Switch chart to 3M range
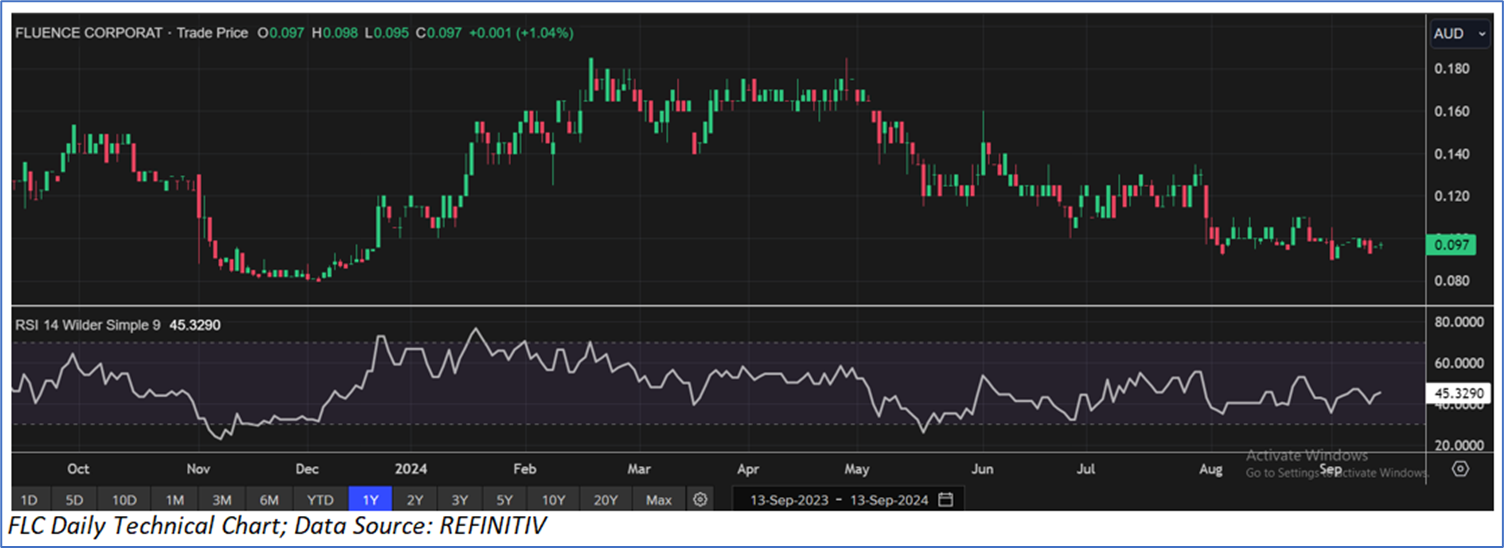The width and height of the screenshot is (1504, 548). click(221, 499)
